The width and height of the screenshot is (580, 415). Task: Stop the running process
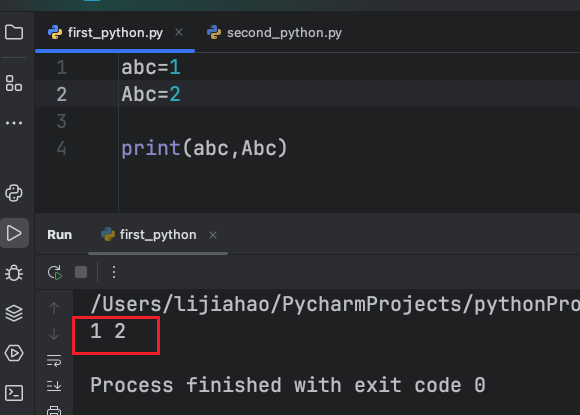tap(81, 272)
